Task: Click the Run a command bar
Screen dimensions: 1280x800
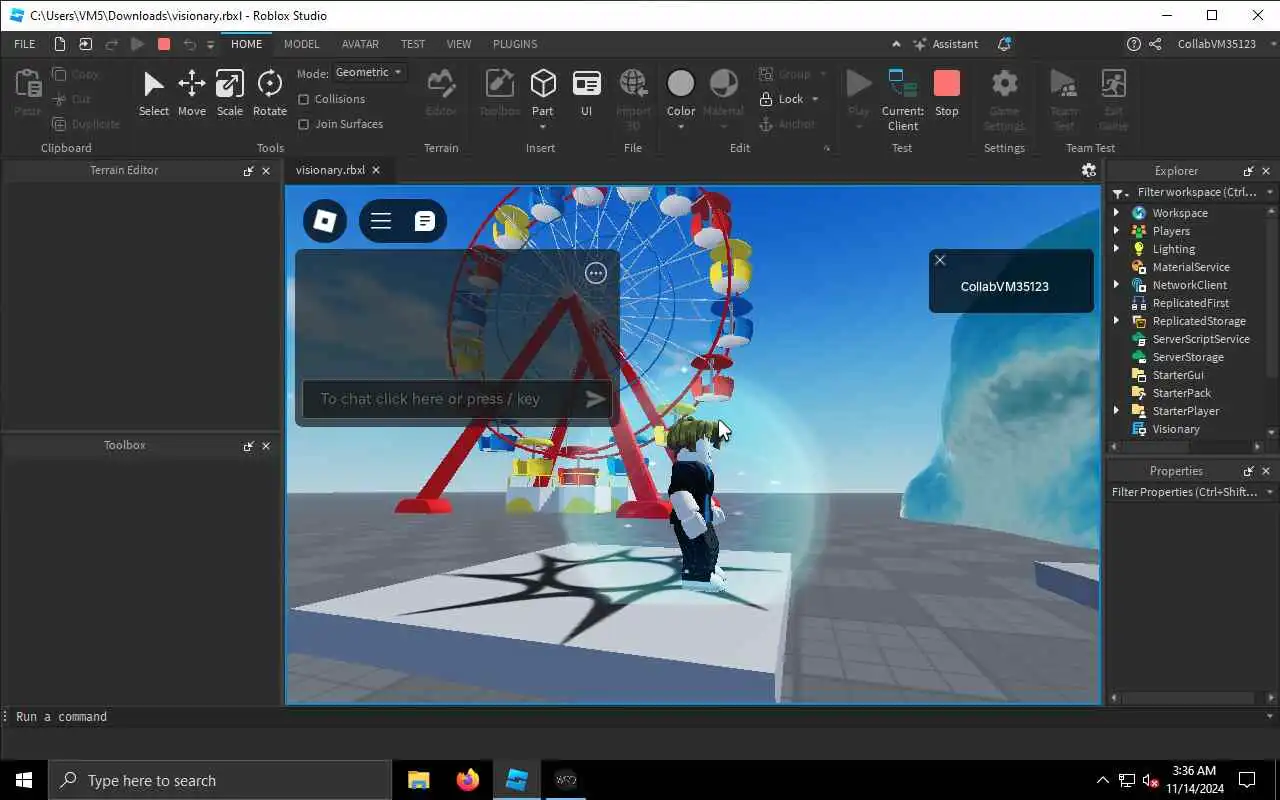Action: coord(640,717)
